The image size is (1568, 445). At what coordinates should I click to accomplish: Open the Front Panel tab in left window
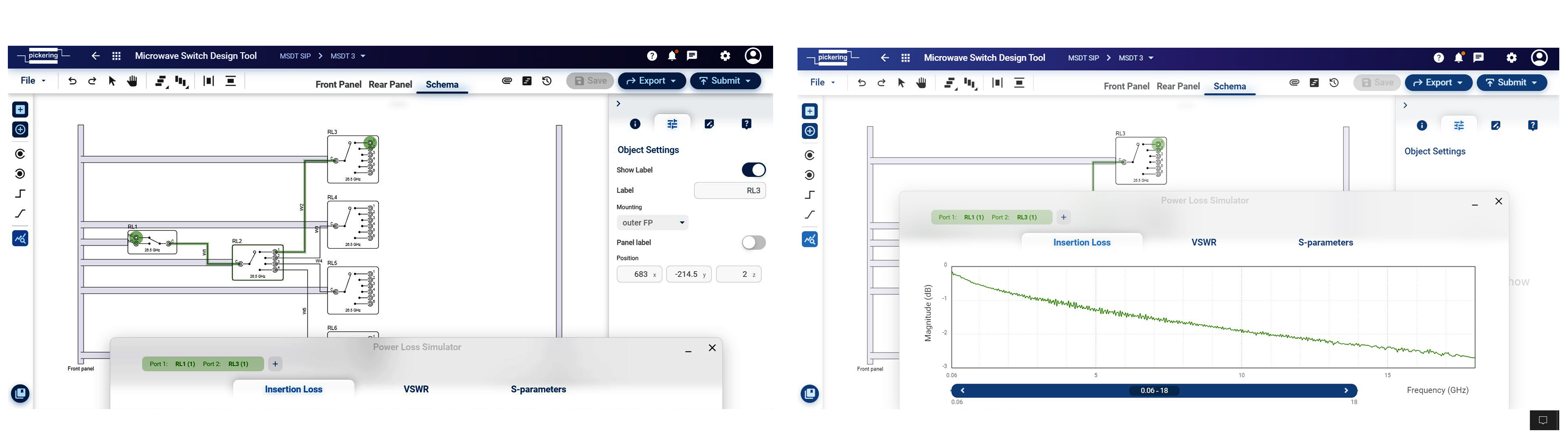(338, 84)
